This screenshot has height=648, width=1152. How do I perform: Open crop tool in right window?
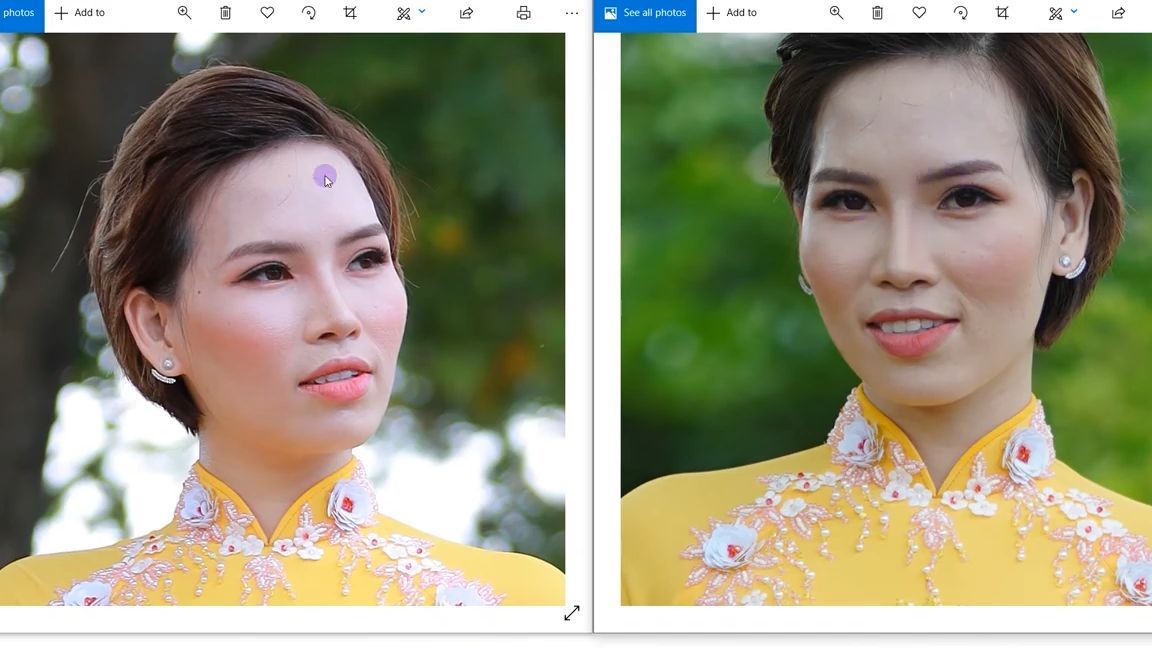coord(1002,13)
